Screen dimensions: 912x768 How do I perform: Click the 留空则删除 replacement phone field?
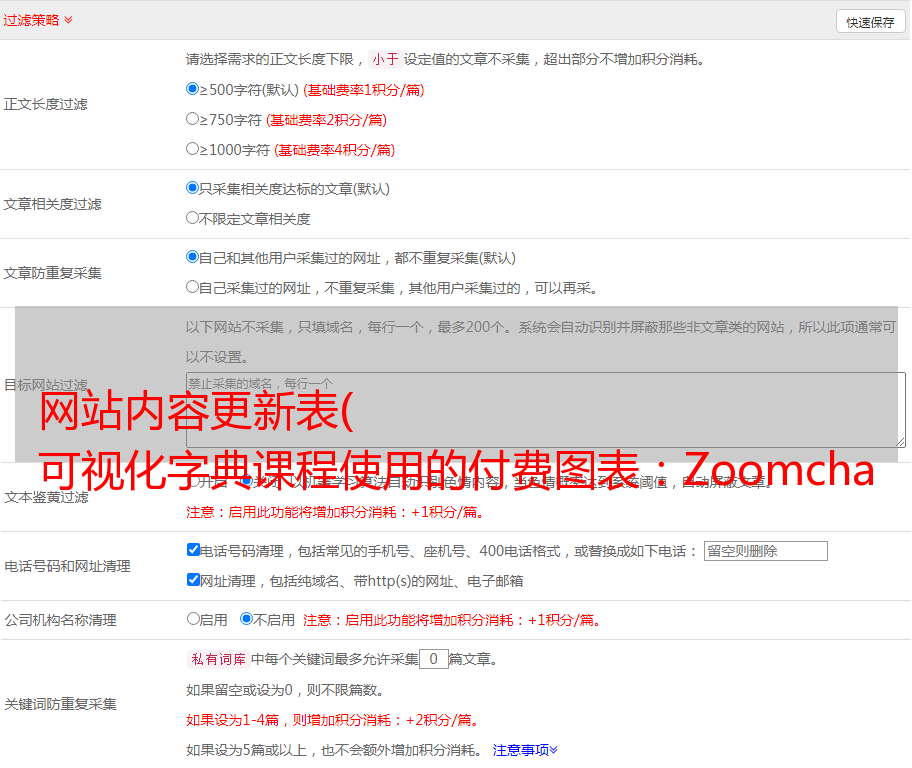[x=765, y=551]
